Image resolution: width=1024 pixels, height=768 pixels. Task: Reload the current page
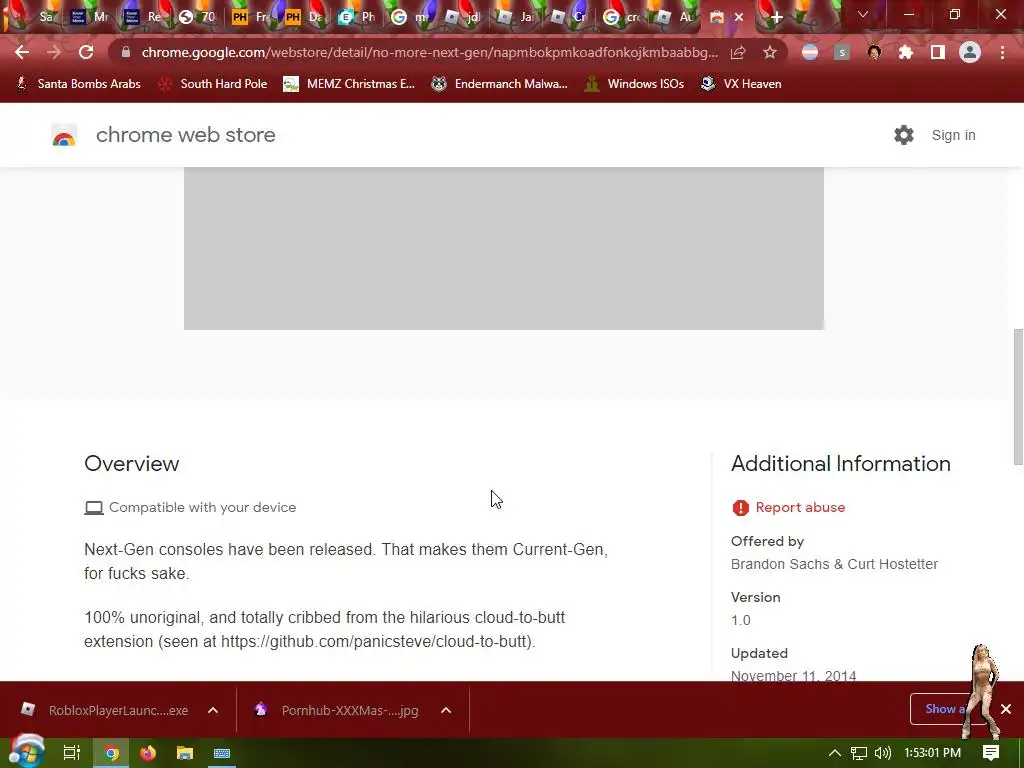point(86,52)
